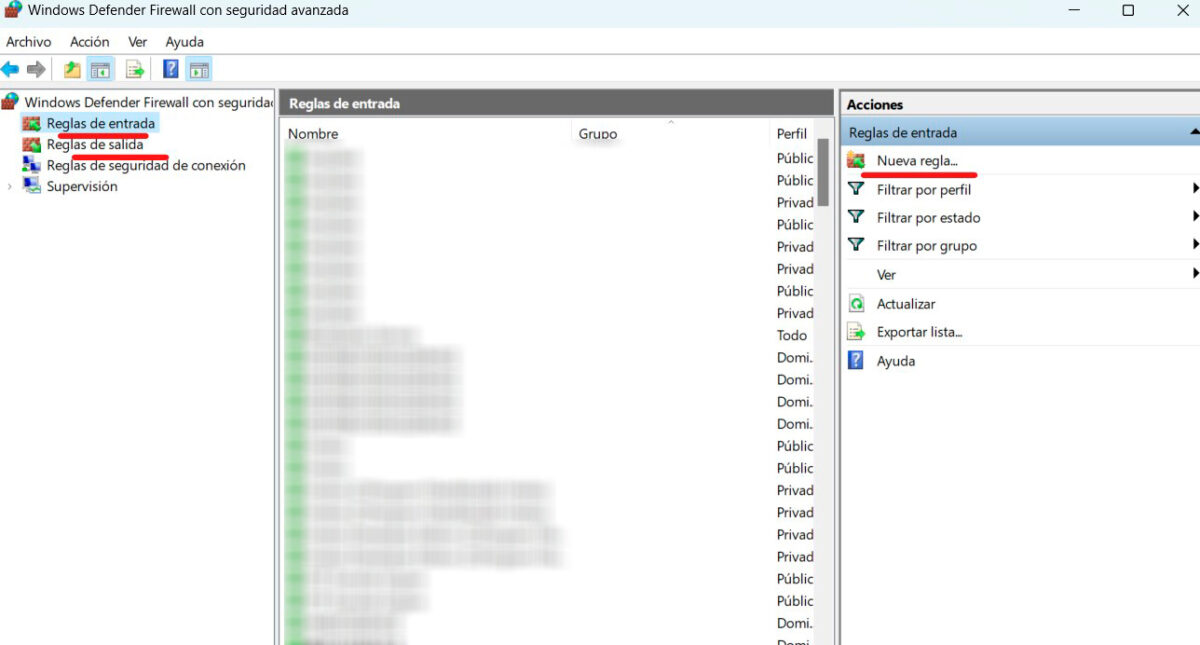Click Ayuda in the Acciones pane

tap(895, 361)
